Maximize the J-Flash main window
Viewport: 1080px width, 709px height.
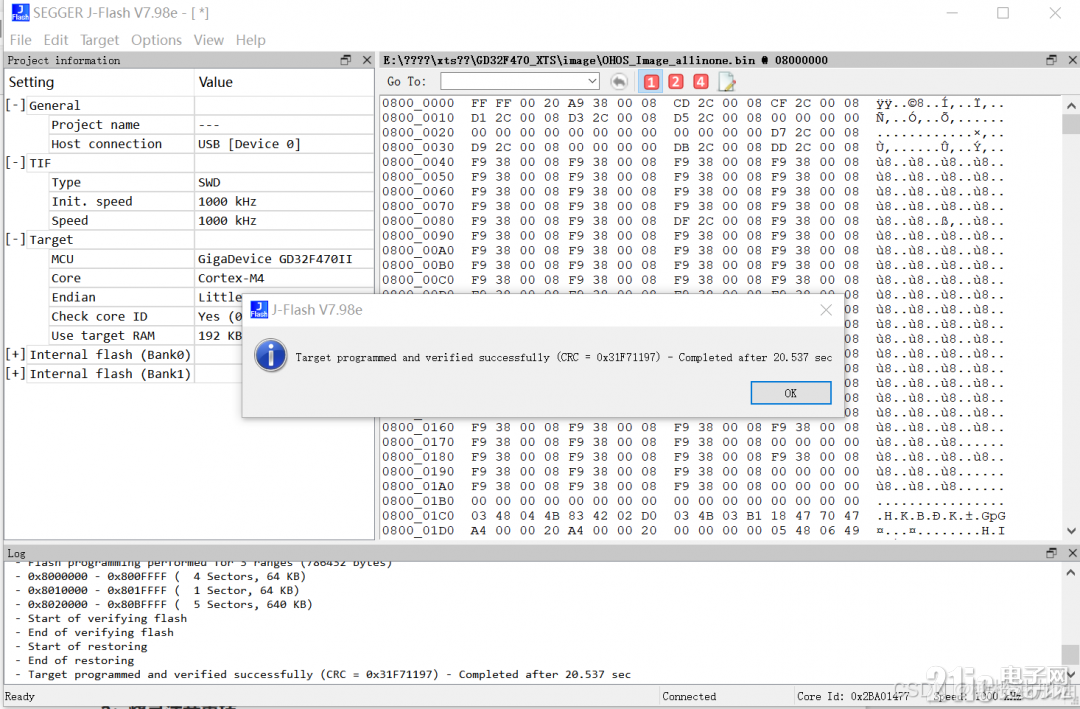click(1003, 13)
